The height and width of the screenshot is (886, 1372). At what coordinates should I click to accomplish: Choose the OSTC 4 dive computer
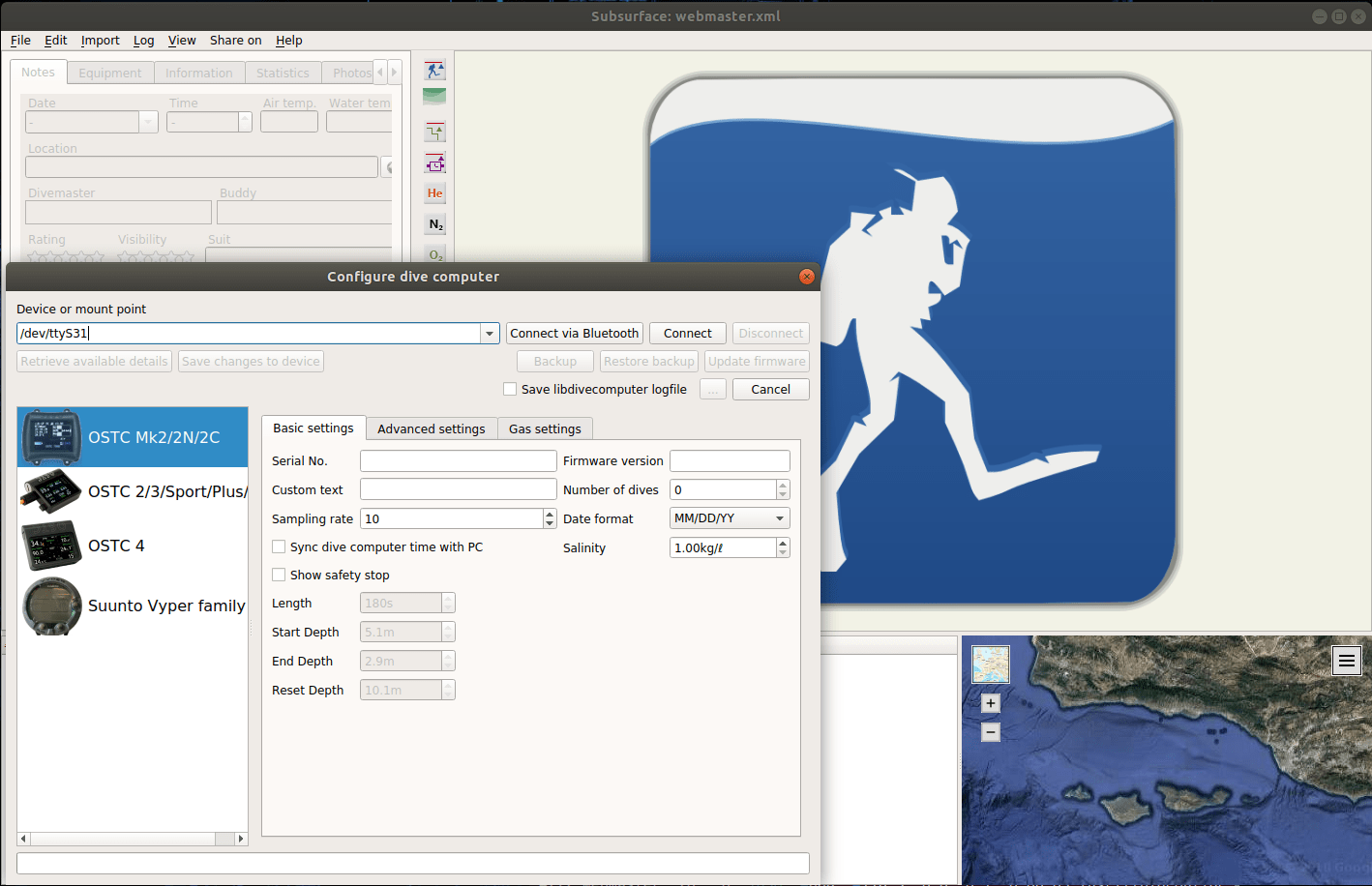[x=116, y=546]
